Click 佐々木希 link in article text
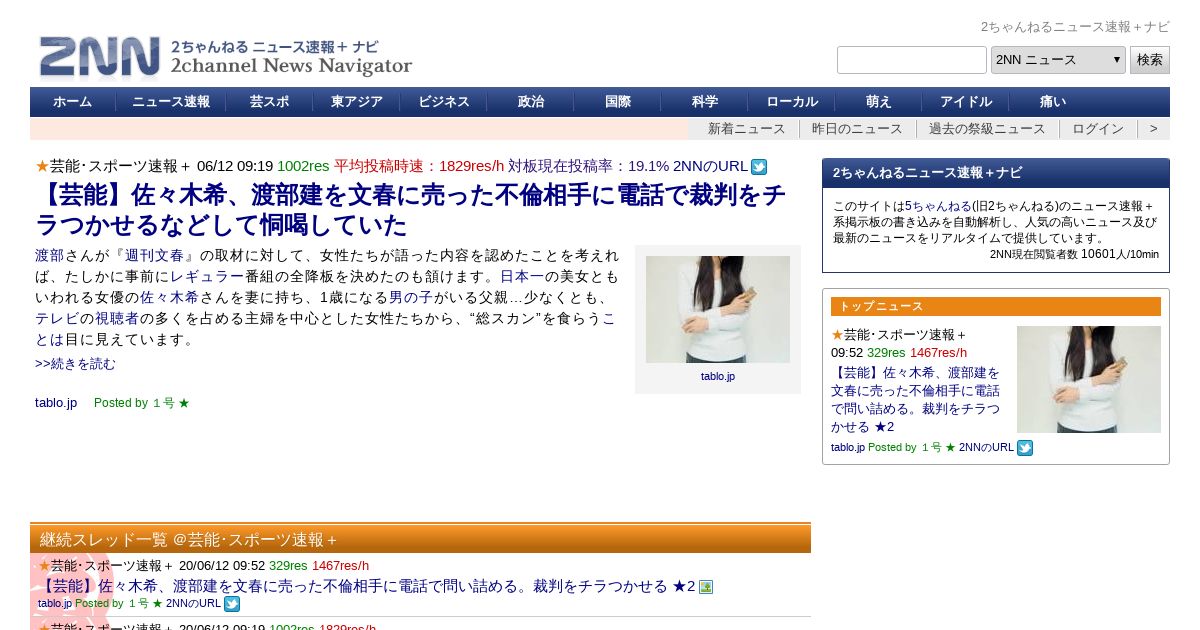 coord(169,297)
